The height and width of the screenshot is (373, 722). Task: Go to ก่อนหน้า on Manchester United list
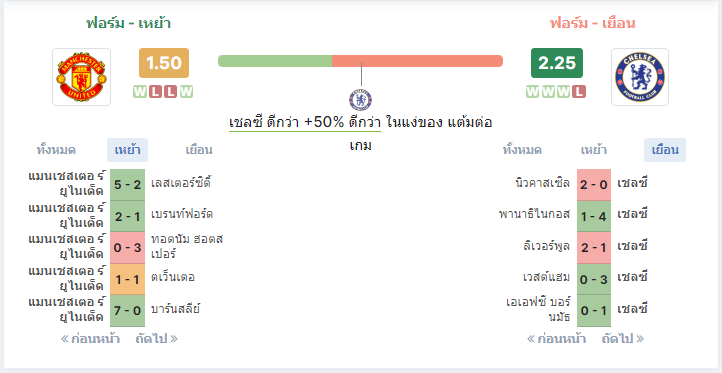(x=90, y=339)
